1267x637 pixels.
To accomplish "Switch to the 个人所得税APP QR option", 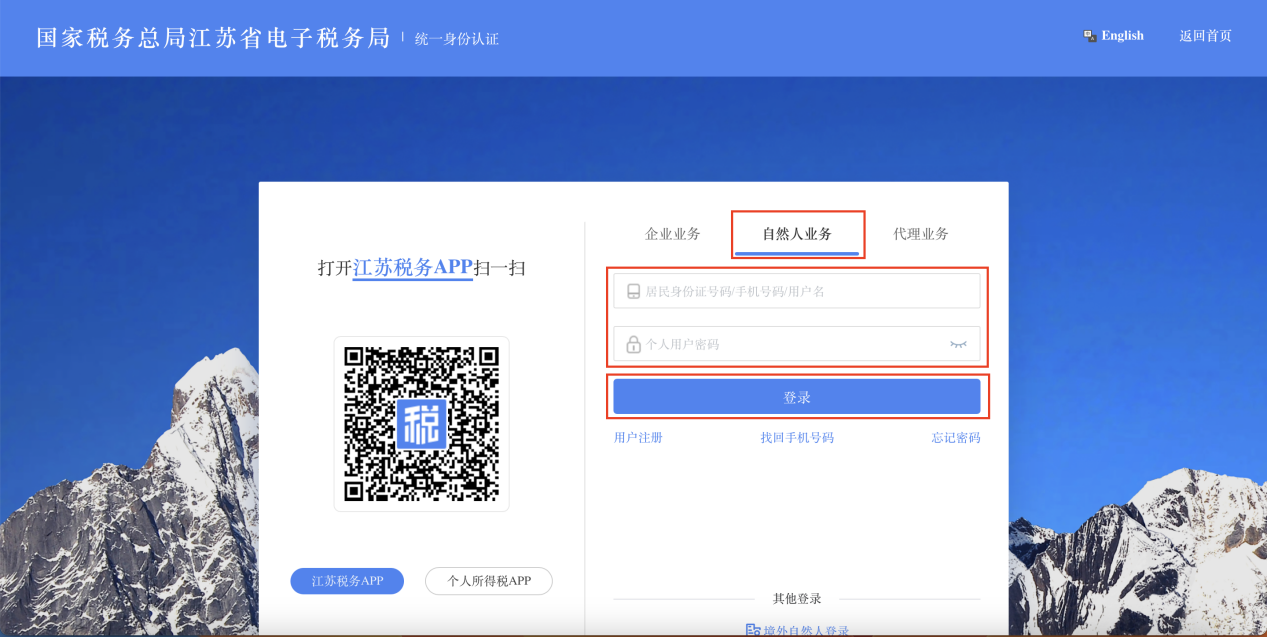I will (x=488, y=581).
